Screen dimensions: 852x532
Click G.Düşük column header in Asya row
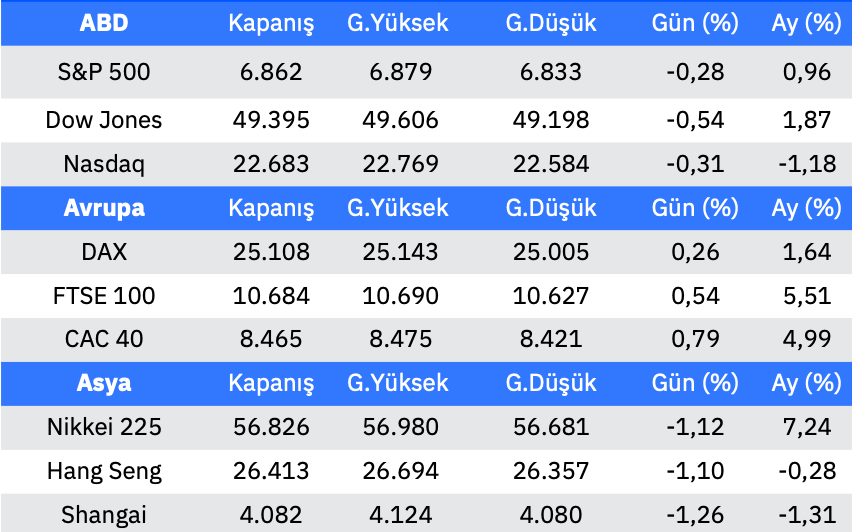pyautogui.click(x=551, y=383)
